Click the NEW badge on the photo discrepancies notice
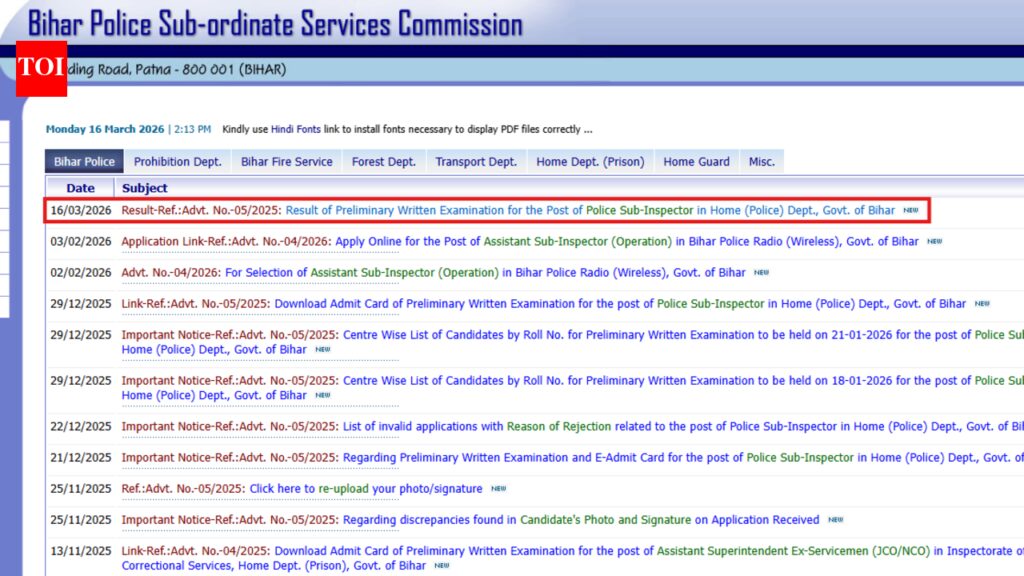 coord(838,519)
